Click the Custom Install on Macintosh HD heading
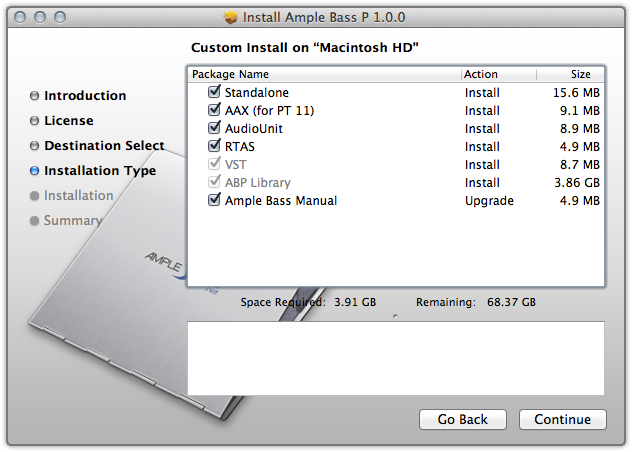632x452 pixels. point(305,48)
